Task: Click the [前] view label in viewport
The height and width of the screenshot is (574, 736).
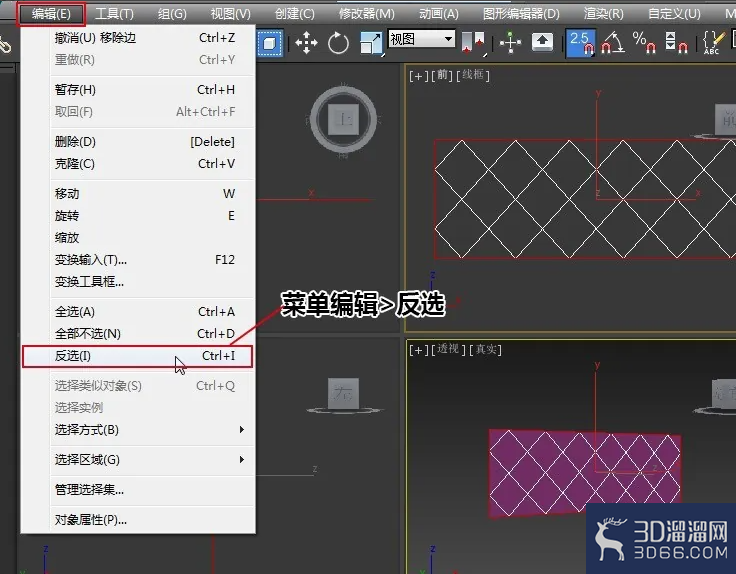Action: [442, 75]
